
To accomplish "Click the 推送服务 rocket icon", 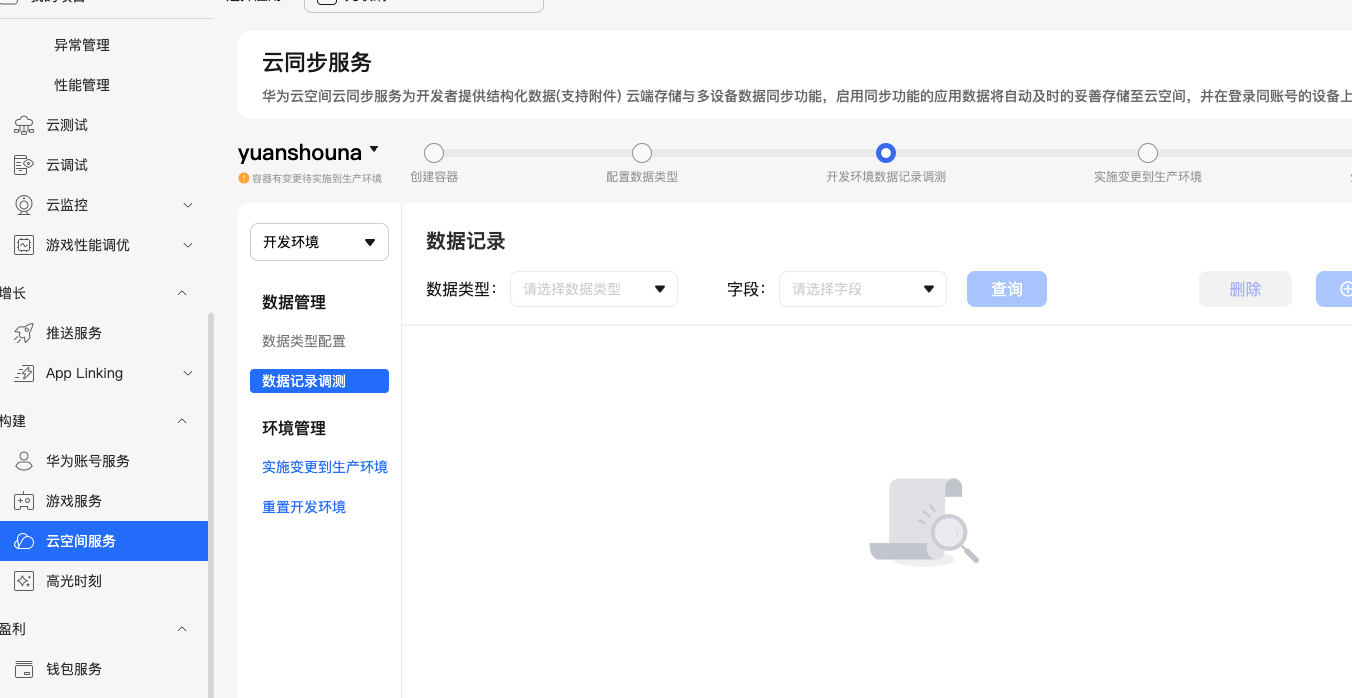I will coord(24,333).
